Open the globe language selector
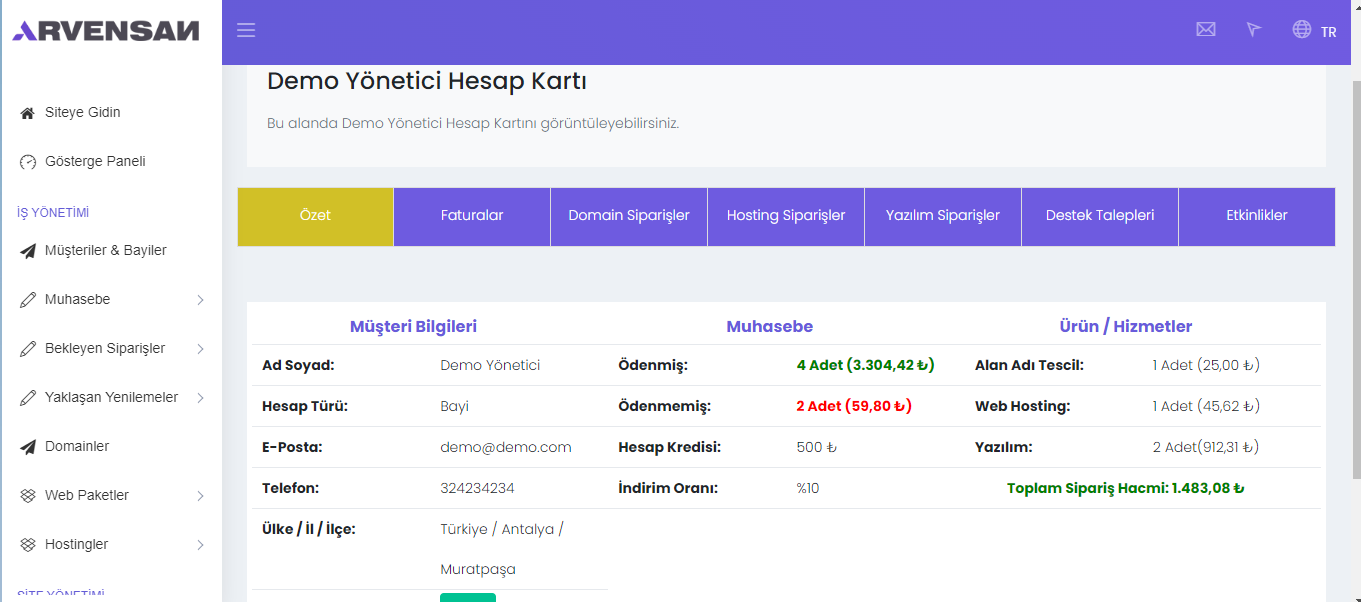1361x602 pixels. (x=1302, y=29)
